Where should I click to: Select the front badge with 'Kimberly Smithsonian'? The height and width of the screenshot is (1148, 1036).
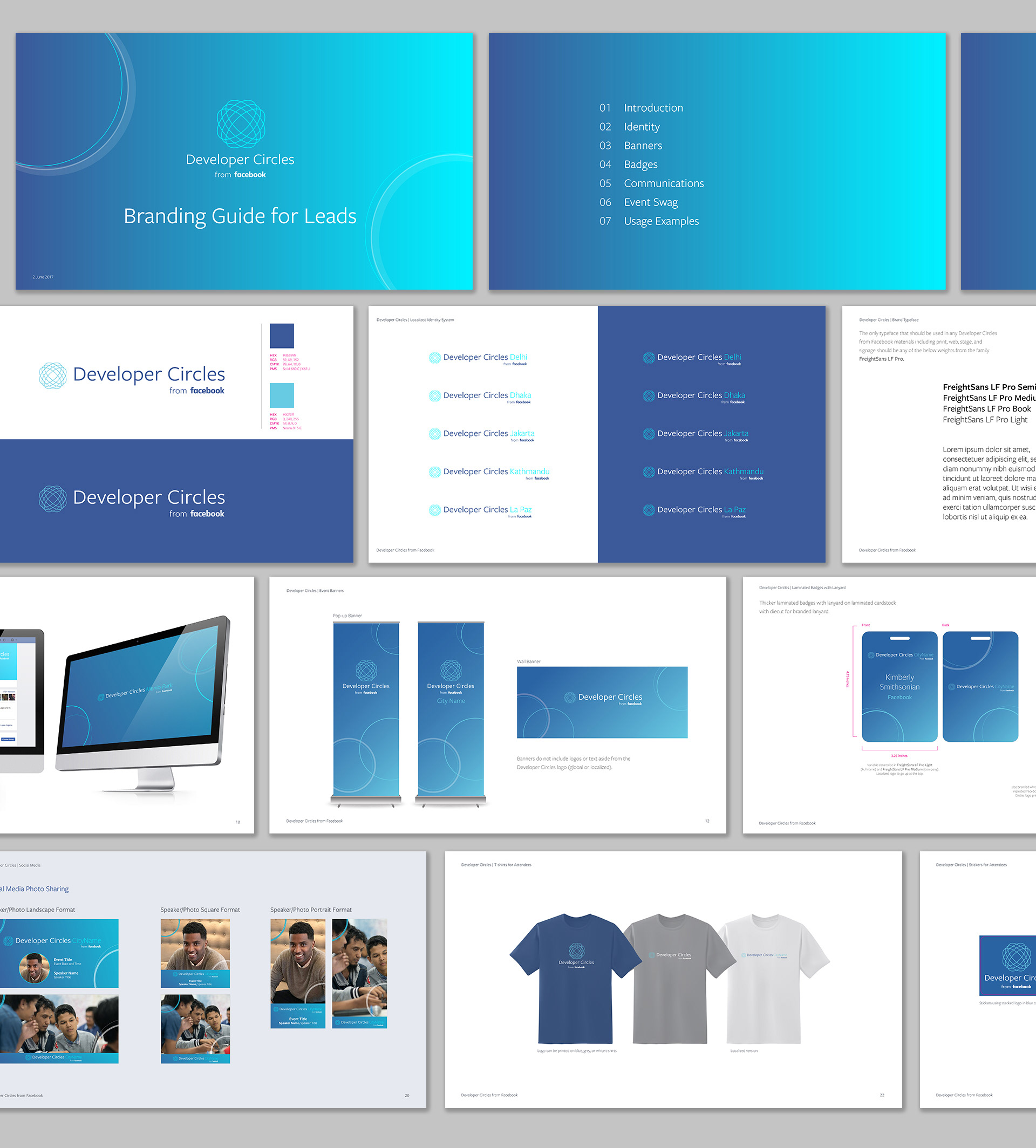pos(899,686)
